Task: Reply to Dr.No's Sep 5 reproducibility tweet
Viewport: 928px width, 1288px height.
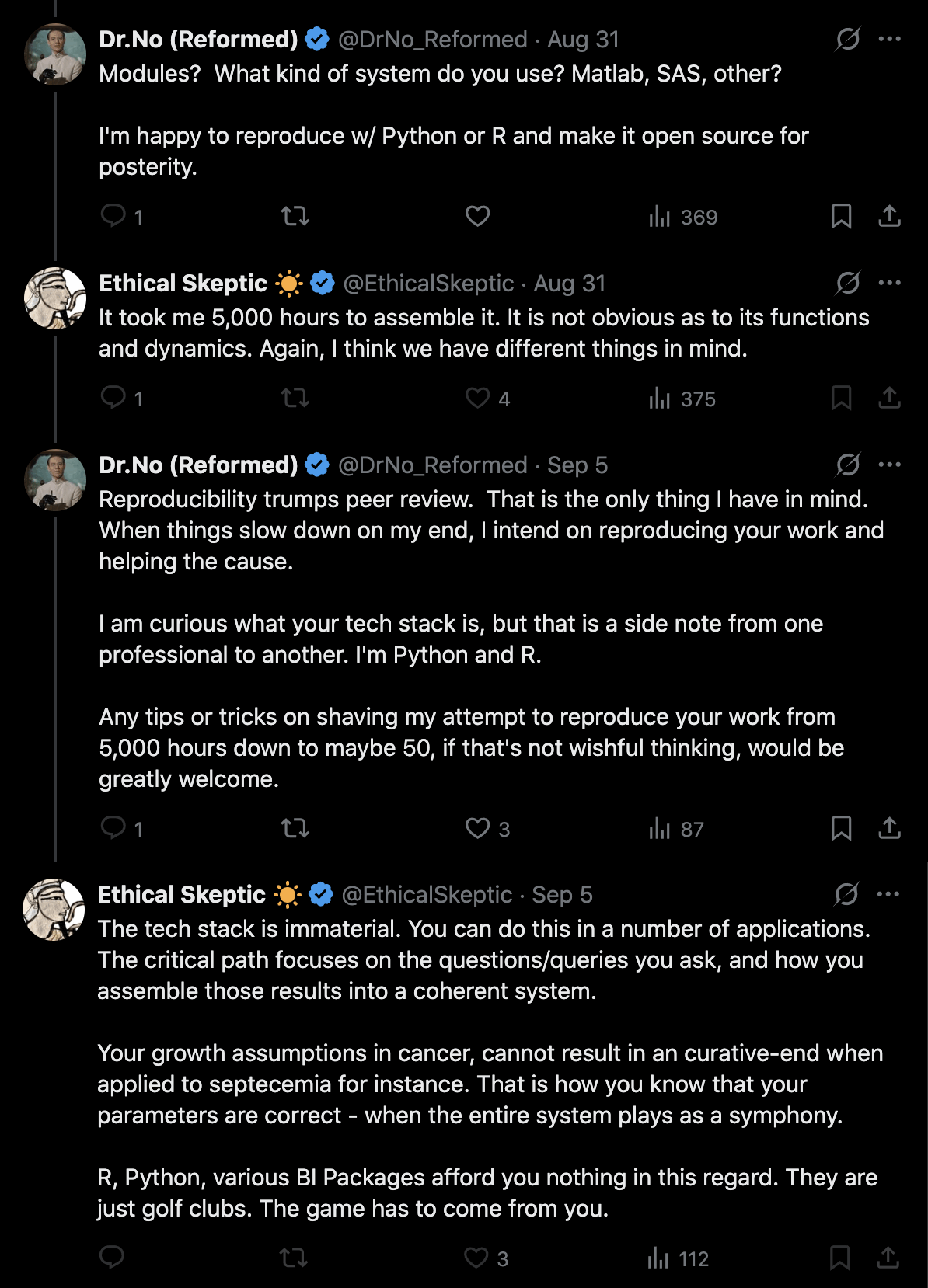Action: coord(113,828)
